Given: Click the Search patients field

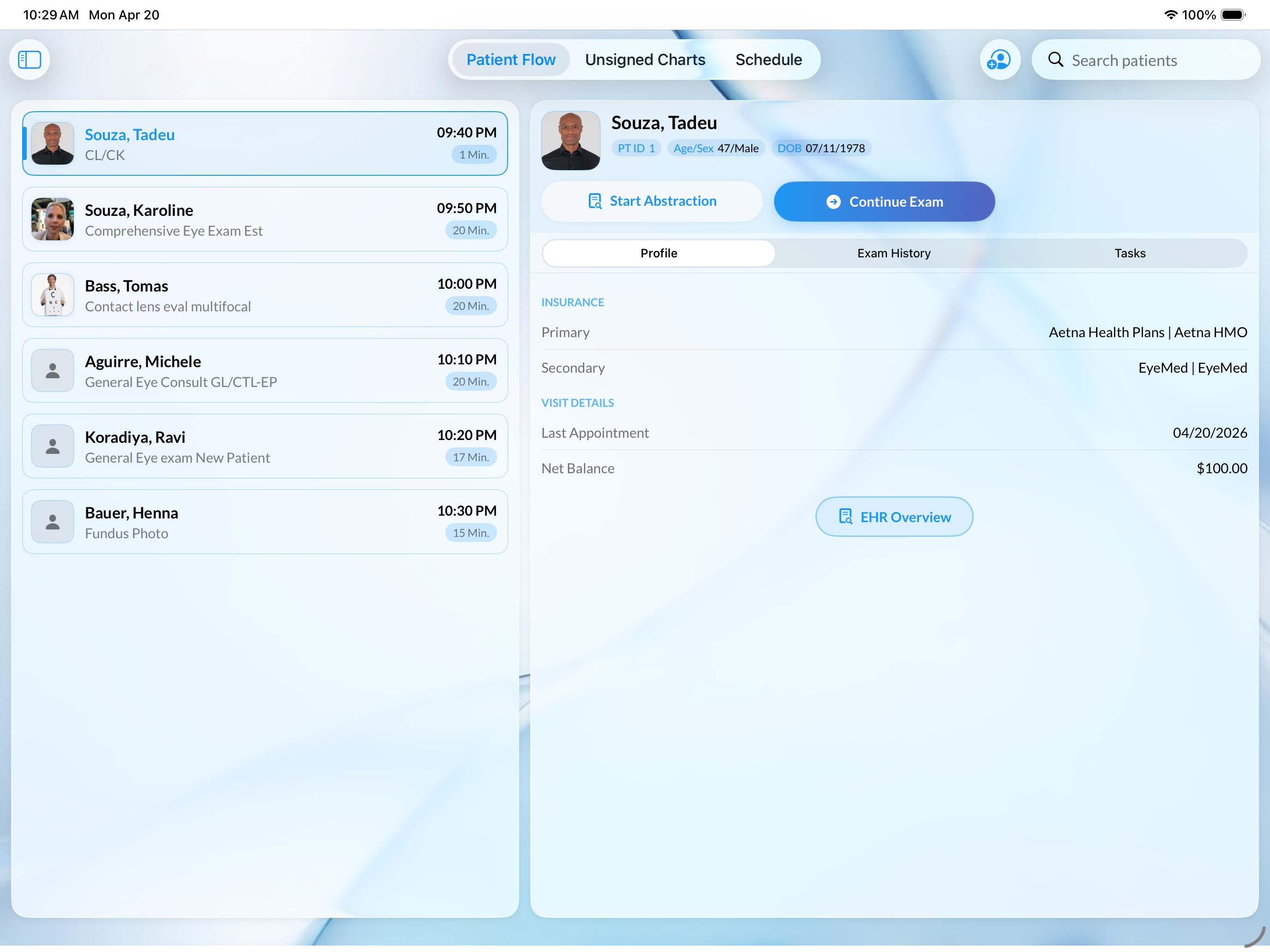Looking at the screenshot, I should [1145, 59].
